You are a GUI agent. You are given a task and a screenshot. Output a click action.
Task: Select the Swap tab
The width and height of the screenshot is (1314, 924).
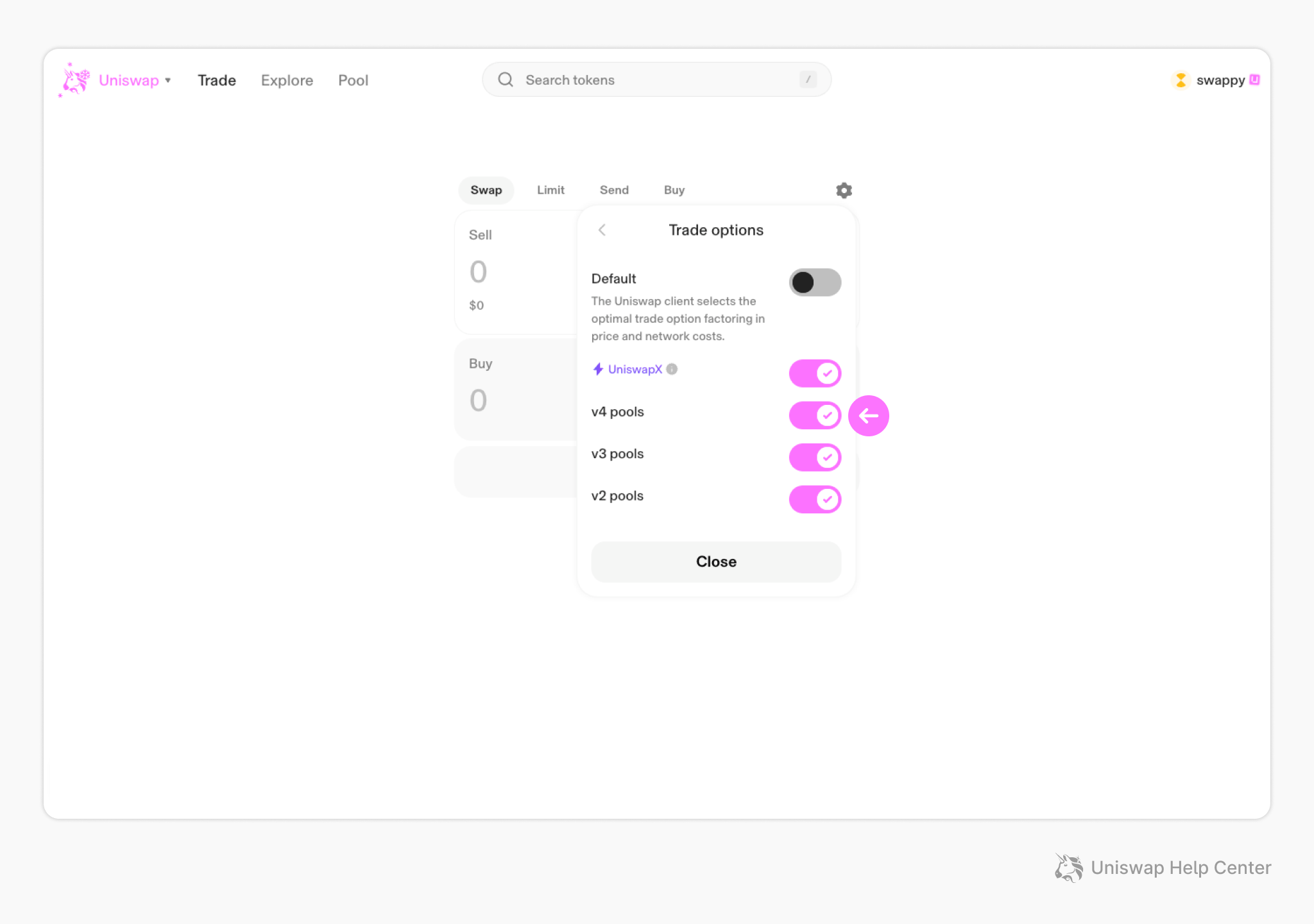pos(486,190)
